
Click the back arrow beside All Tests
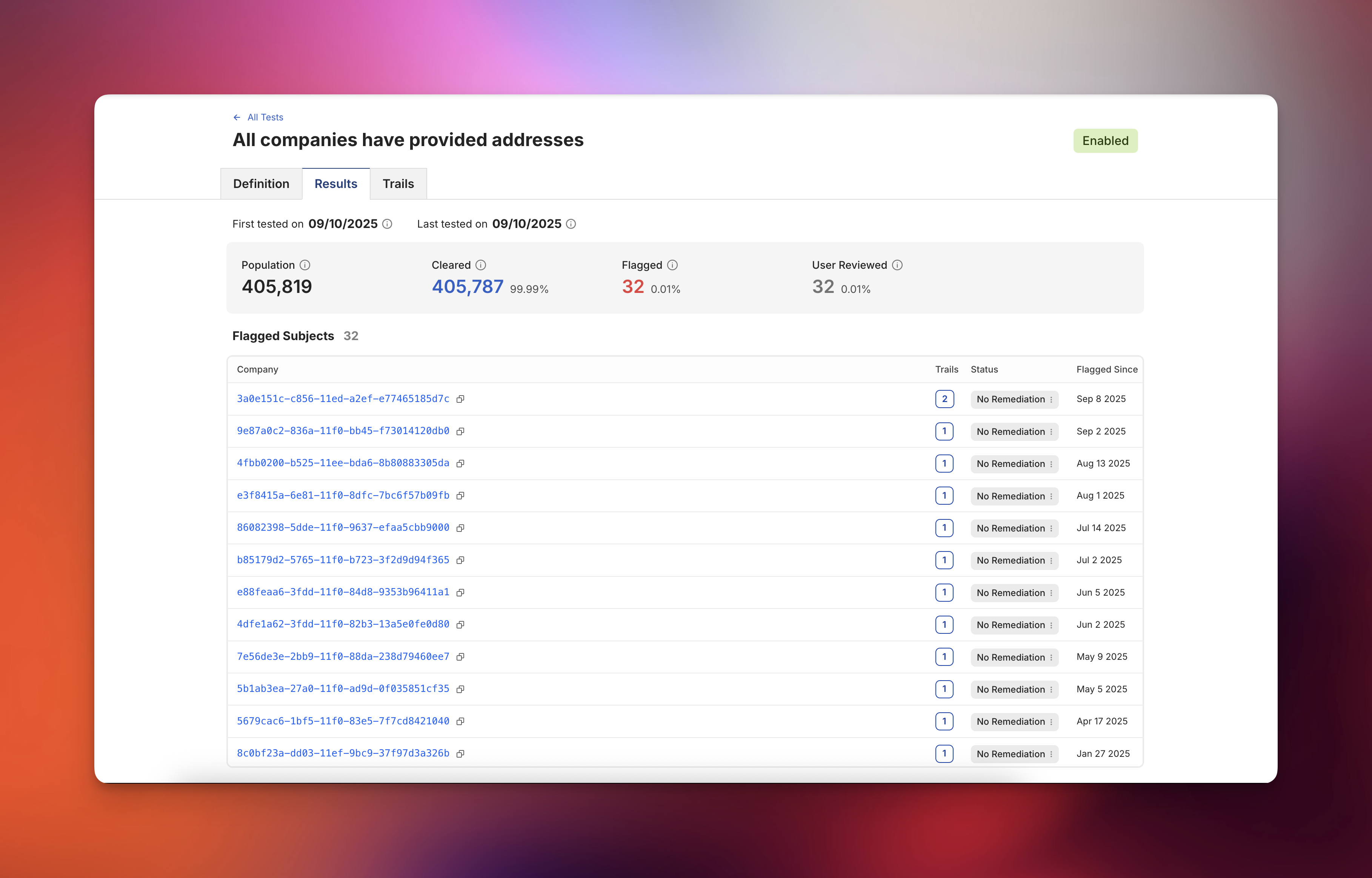click(237, 117)
